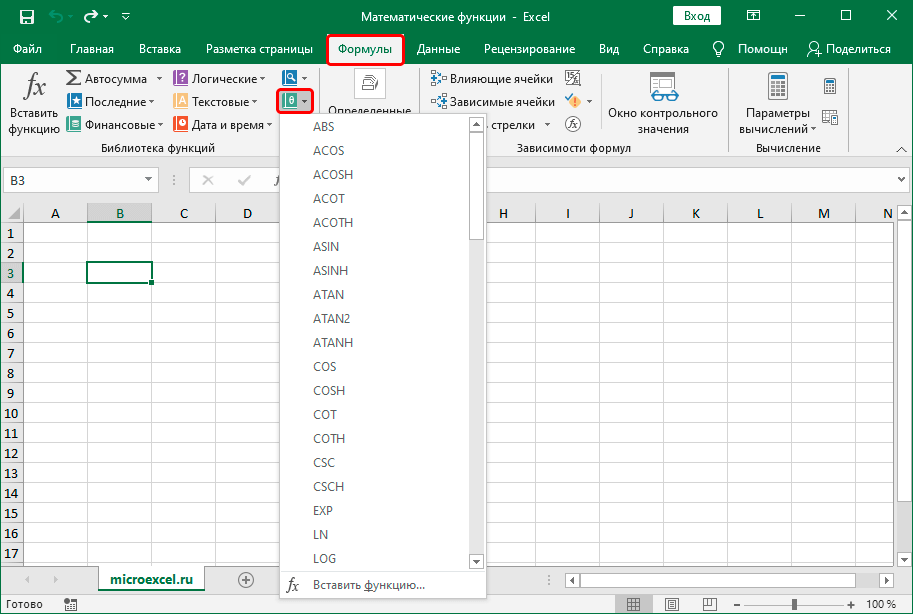Click the Evaluate Formula icon
Screen dimensions: 913x614
coord(573,125)
